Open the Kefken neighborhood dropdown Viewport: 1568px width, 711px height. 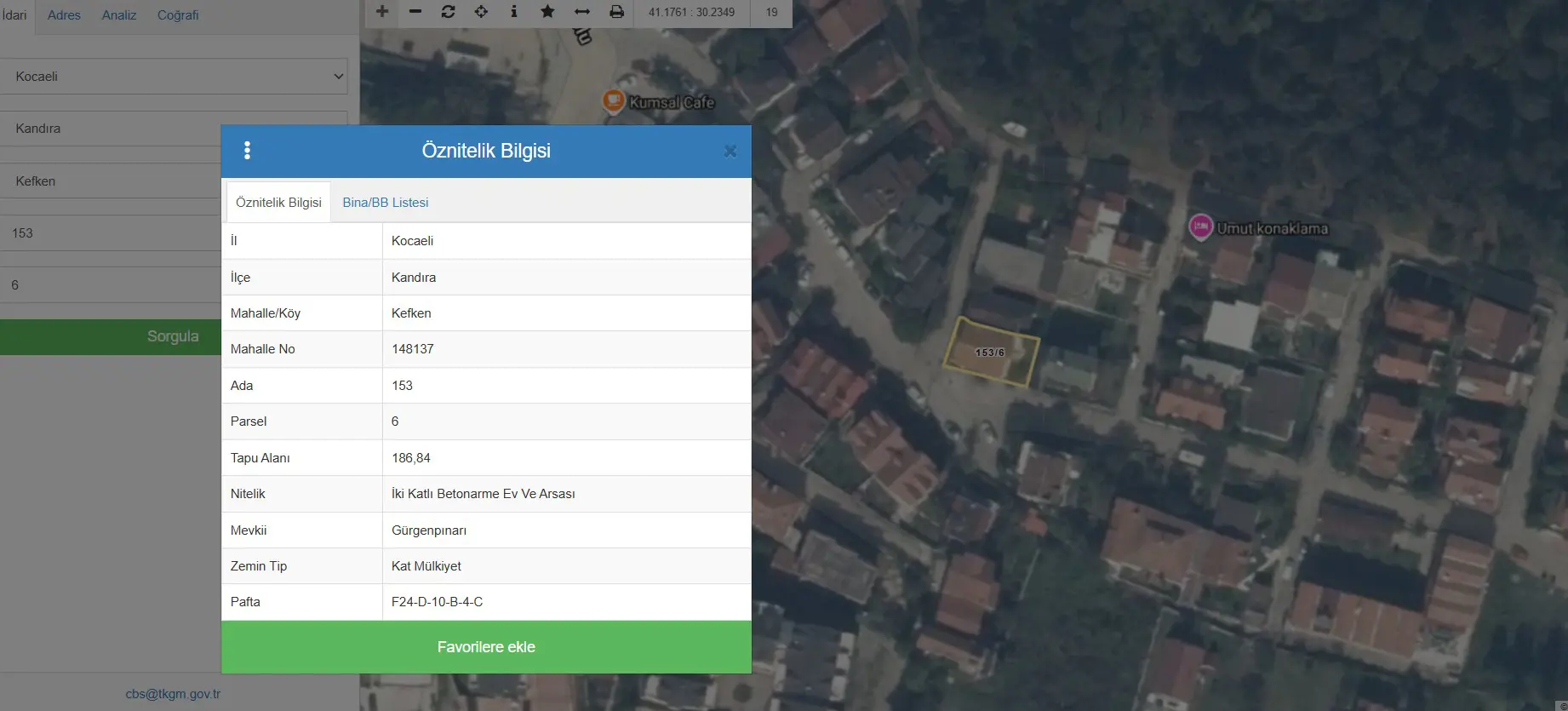[x=111, y=181]
